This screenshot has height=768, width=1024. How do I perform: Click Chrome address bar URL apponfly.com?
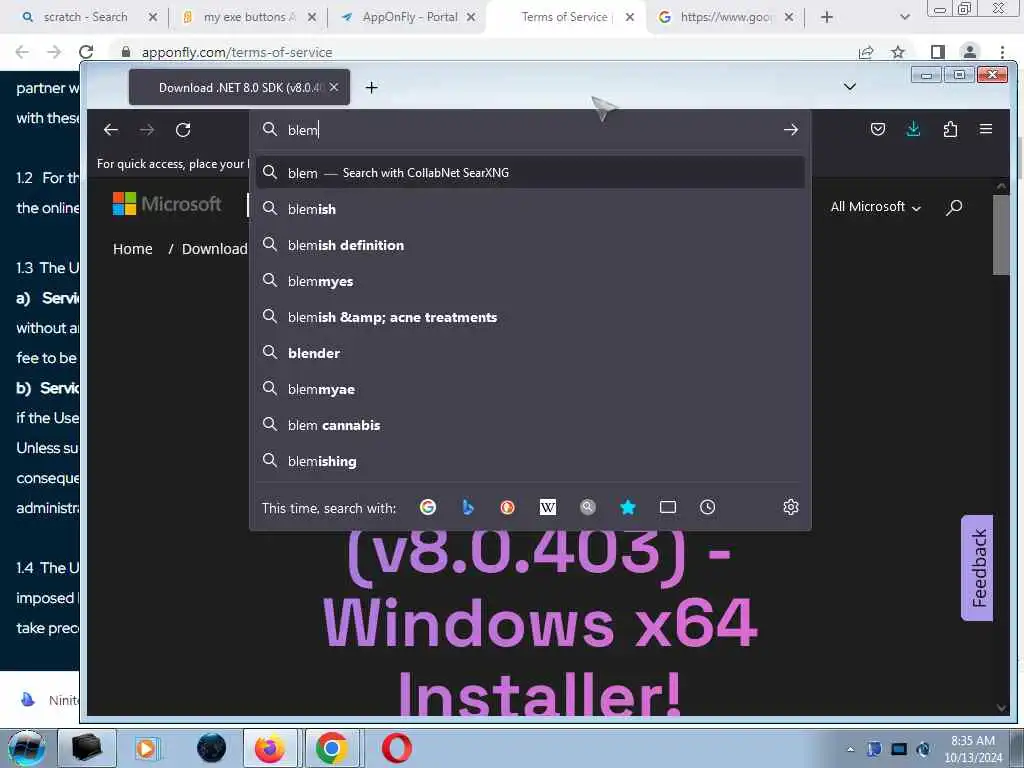pos(237,52)
